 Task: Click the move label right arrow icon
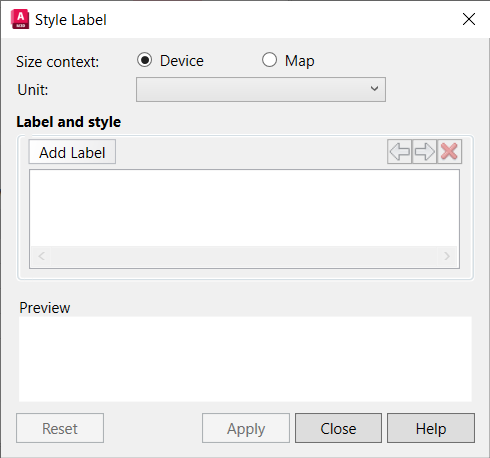(424, 152)
